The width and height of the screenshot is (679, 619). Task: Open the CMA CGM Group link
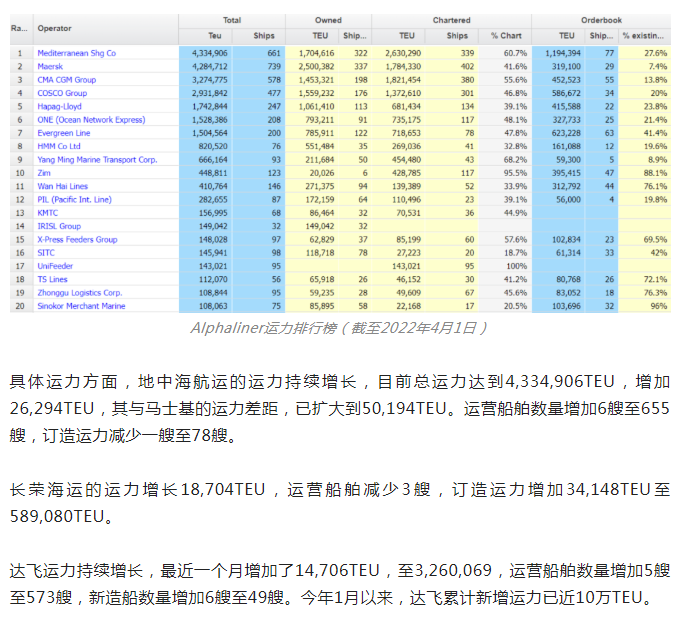(67, 80)
